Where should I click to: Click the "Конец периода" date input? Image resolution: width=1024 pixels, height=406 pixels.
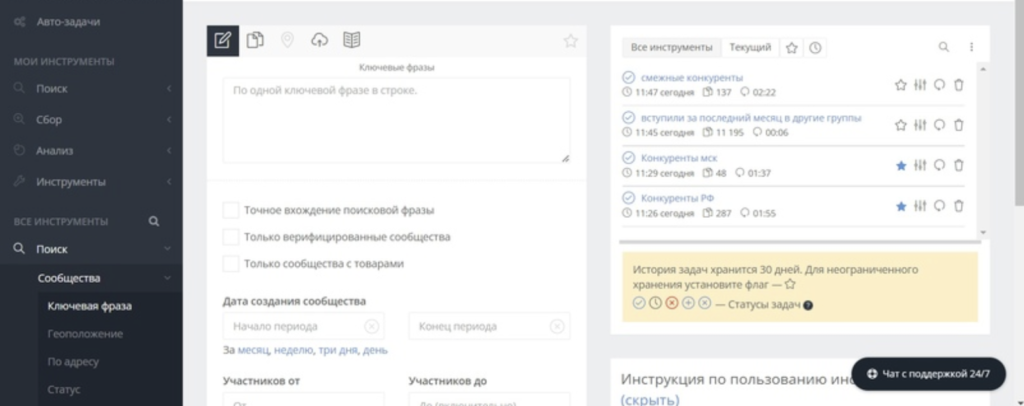[489, 326]
